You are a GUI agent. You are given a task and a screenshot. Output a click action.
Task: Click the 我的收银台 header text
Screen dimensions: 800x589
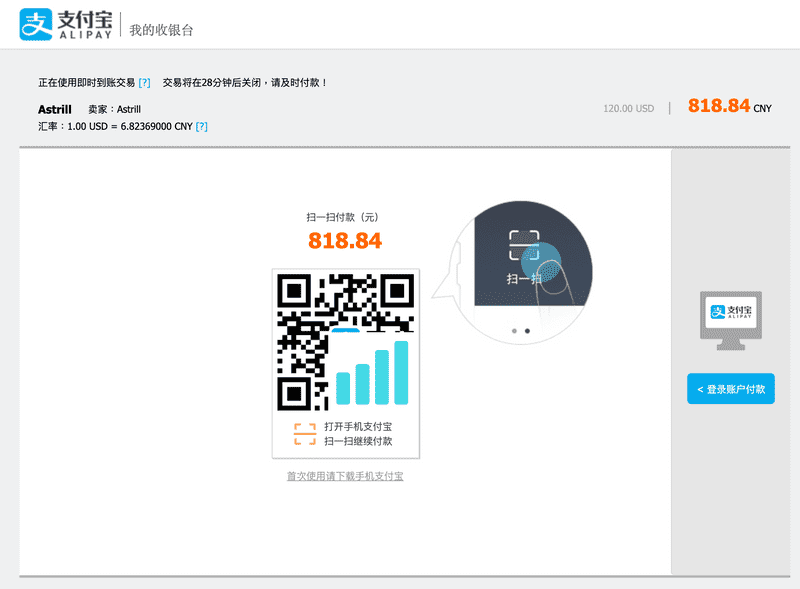[x=161, y=30]
